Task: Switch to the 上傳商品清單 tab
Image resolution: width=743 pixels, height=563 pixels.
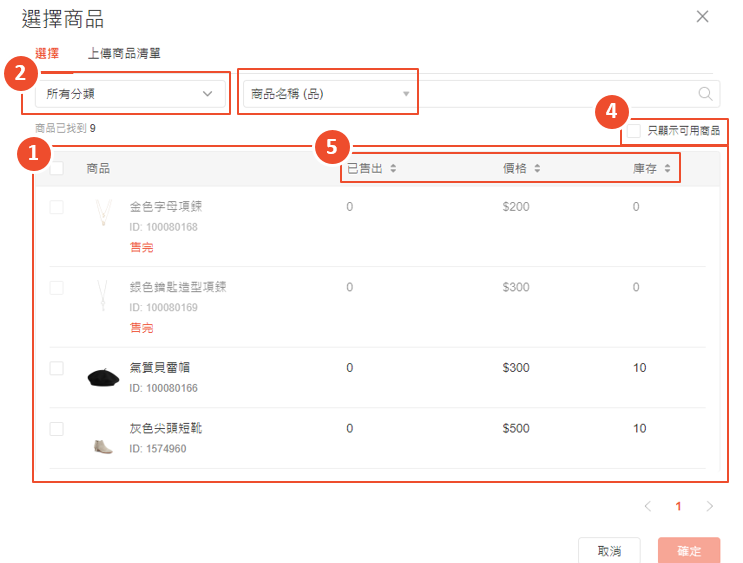Action: coord(125,53)
